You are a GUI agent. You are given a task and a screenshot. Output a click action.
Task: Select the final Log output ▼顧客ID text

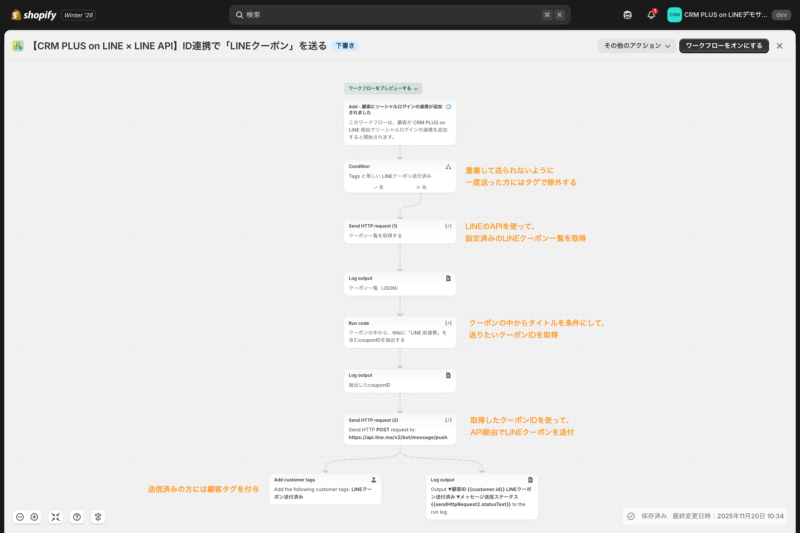(481, 500)
